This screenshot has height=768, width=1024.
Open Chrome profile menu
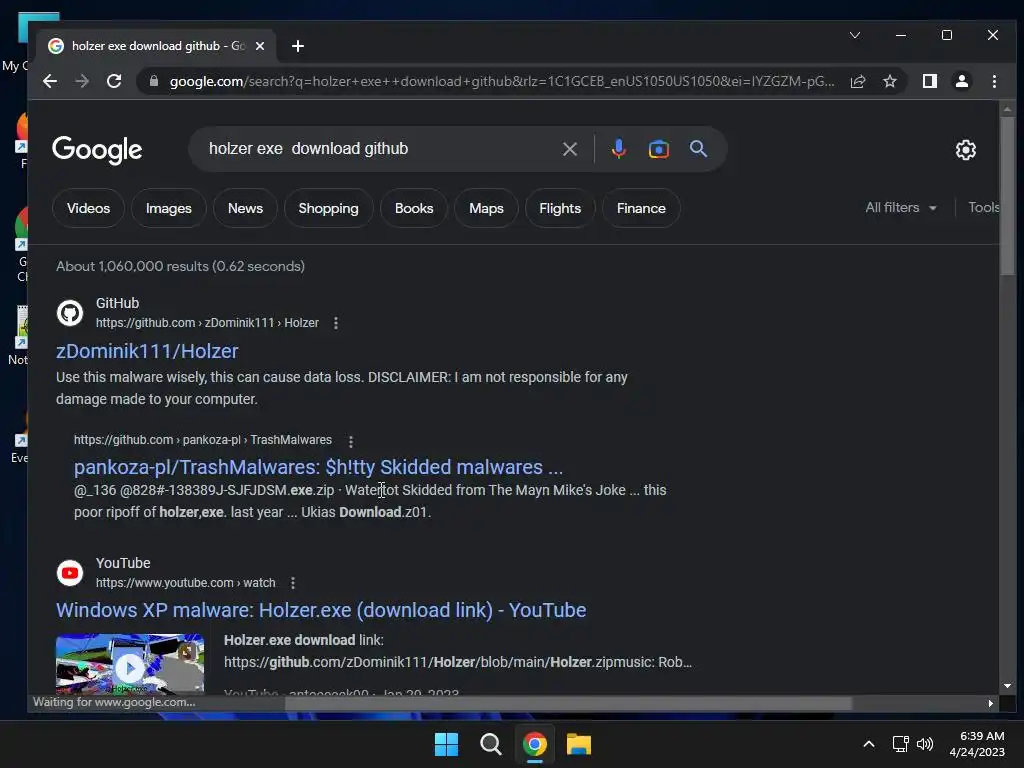961,81
